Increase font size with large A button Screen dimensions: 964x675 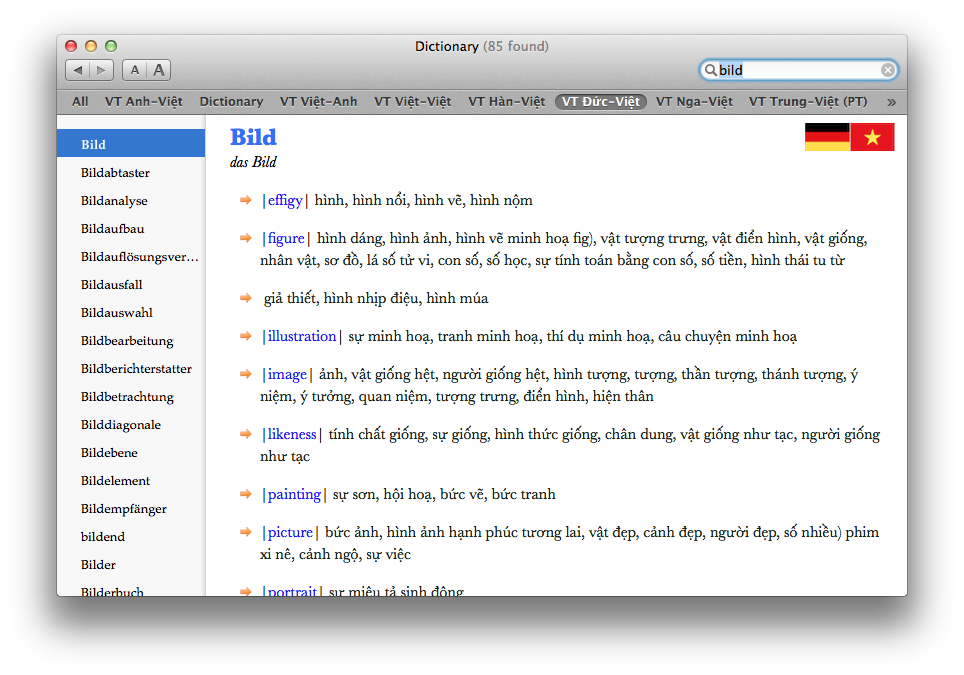click(159, 70)
